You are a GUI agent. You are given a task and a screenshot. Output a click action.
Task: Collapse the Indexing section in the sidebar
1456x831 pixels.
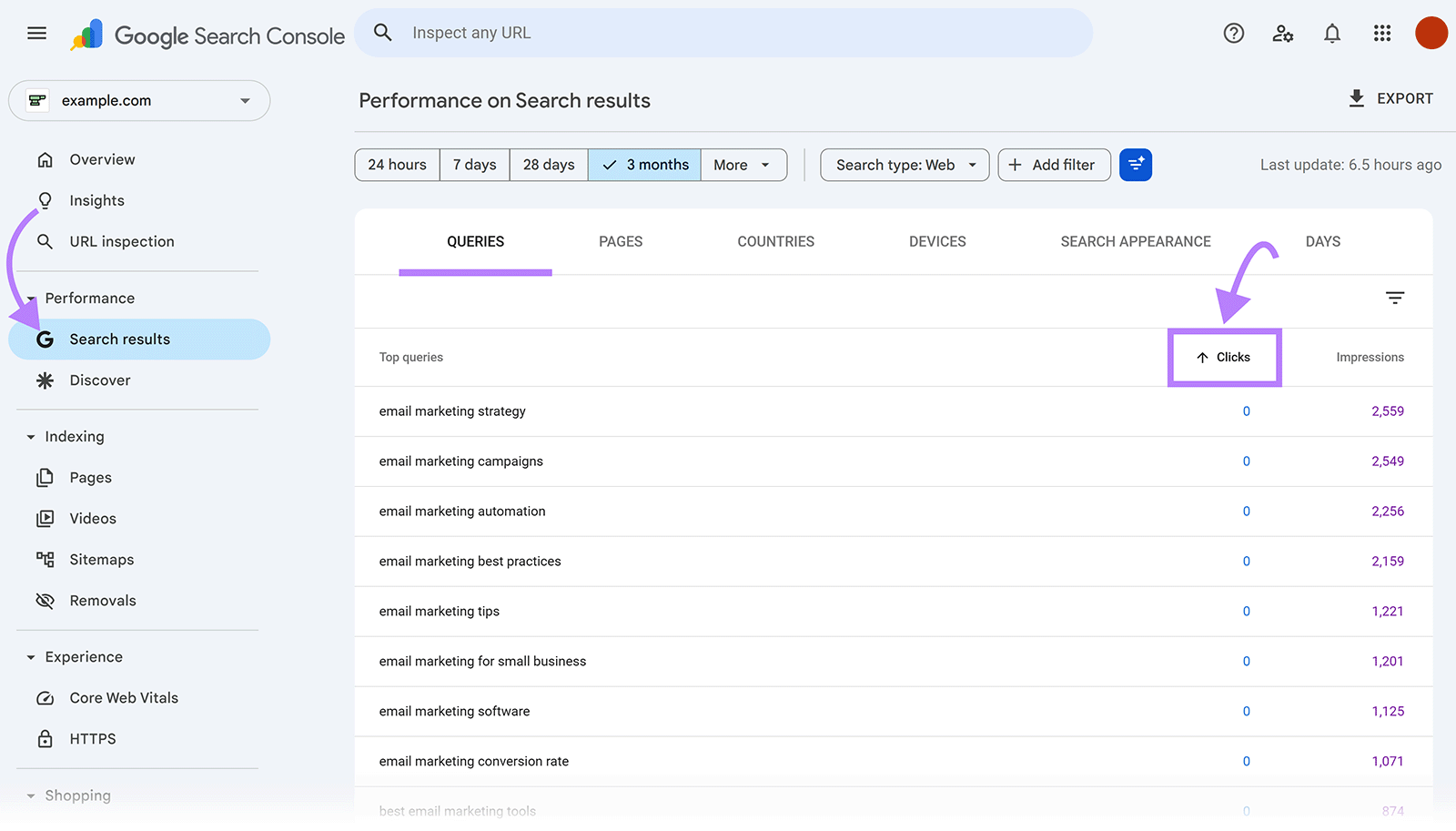click(30, 436)
